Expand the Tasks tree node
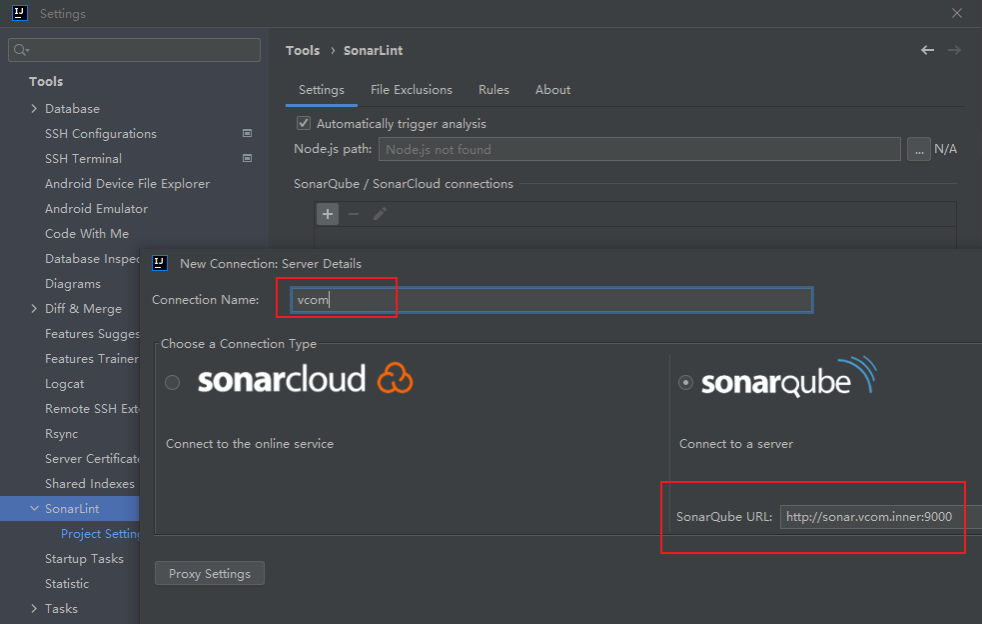 (34, 608)
